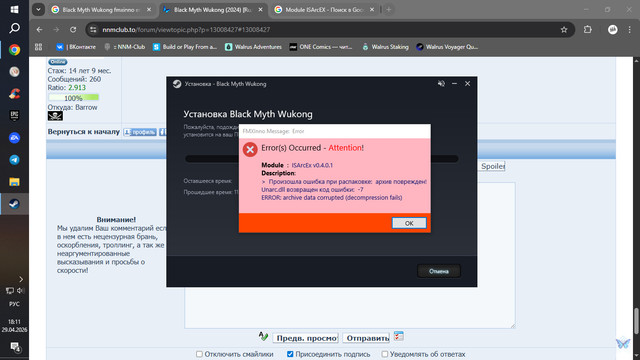Click the Steam-style logo in installer title bar
This screenshot has width=640, height=360.
pyautogui.click(x=177, y=84)
